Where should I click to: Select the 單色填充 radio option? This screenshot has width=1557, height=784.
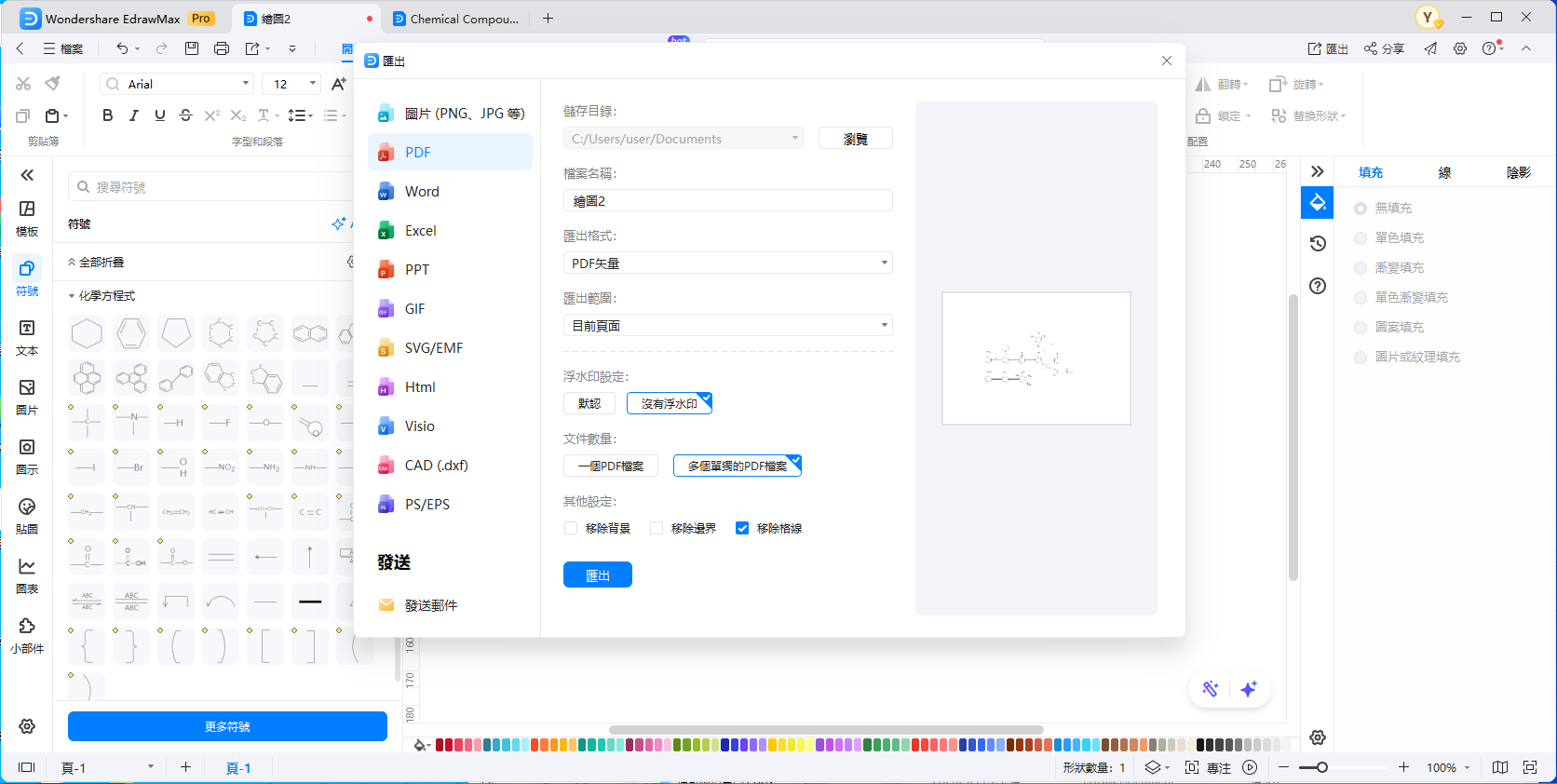1361,238
